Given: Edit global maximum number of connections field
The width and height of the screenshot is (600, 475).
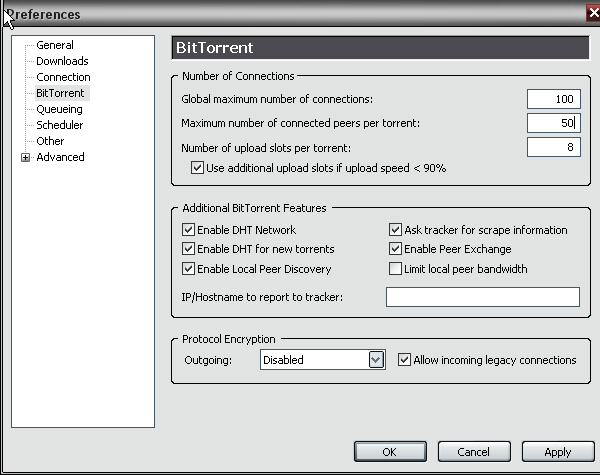Looking at the screenshot, I should coord(553,99).
